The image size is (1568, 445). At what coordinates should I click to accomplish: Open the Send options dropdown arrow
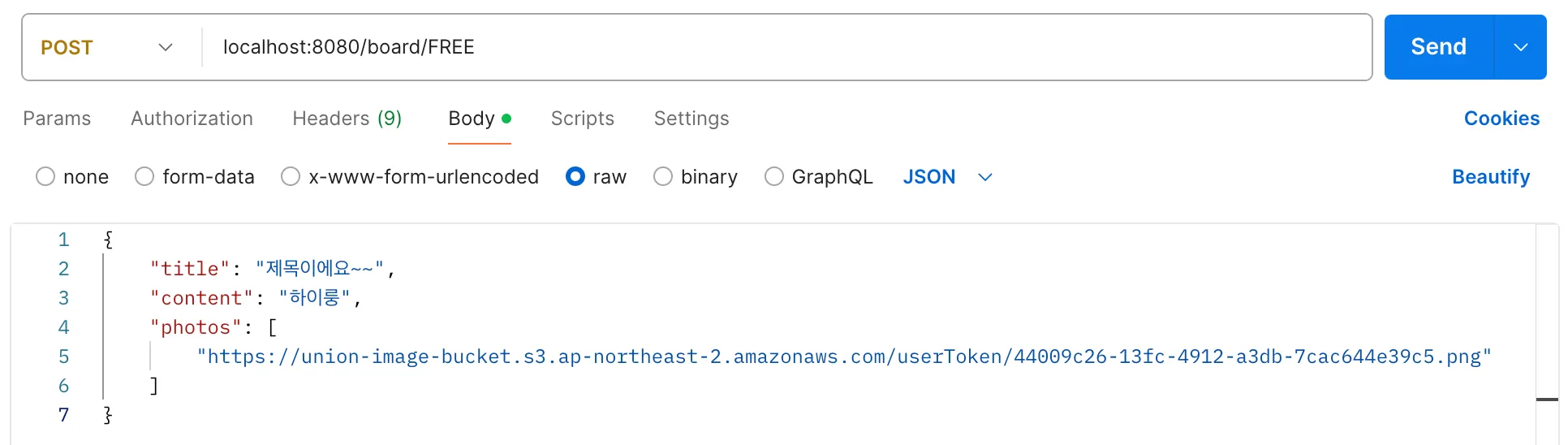[x=1520, y=47]
